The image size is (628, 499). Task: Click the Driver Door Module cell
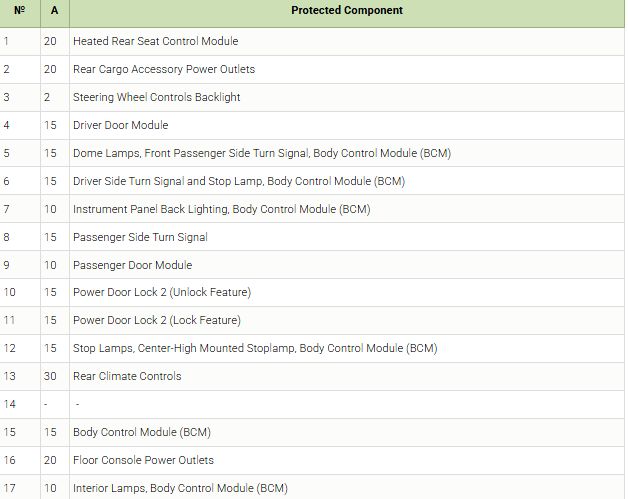pyautogui.click(x=120, y=126)
